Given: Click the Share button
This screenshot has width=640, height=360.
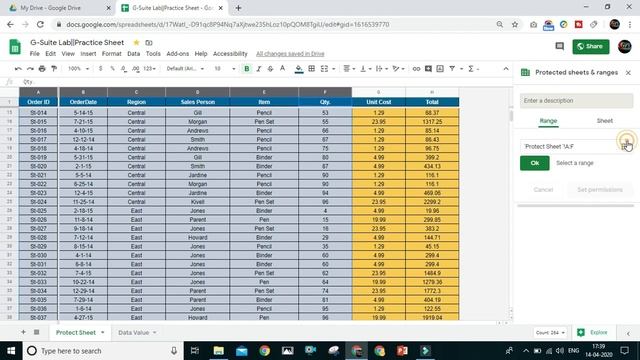Looking at the screenshot, I should [591, 47].
